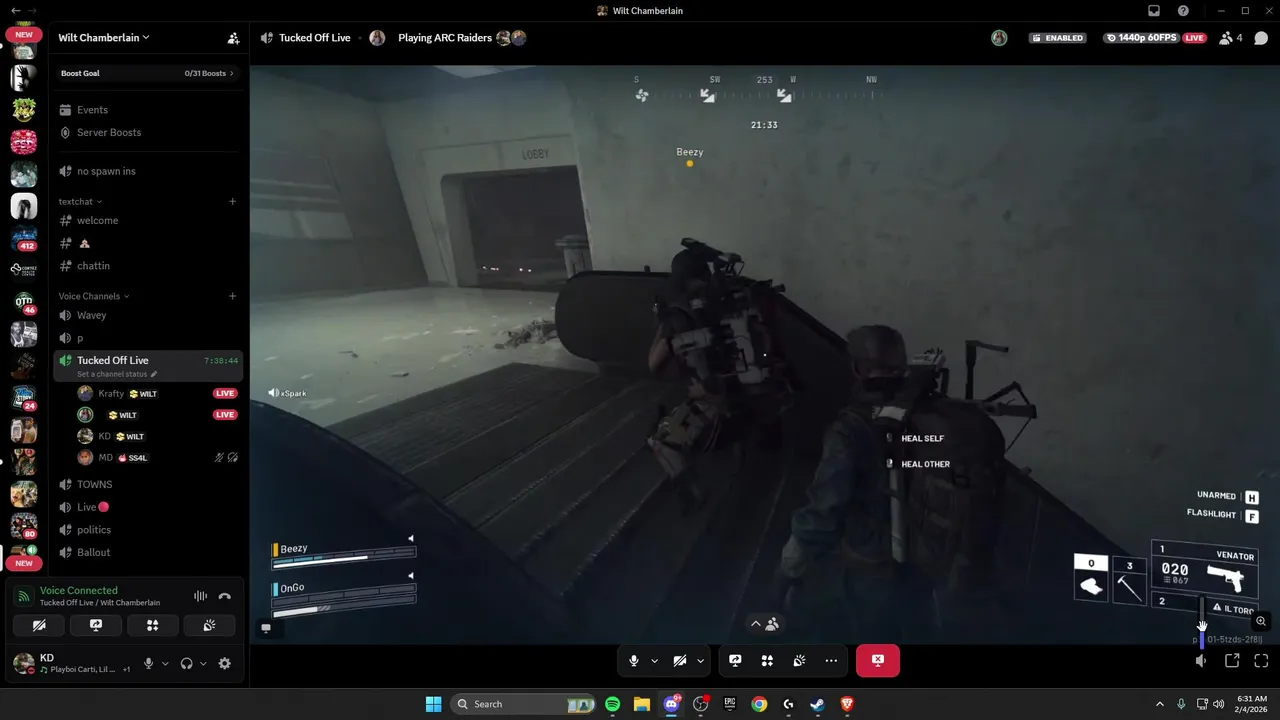Open soundboard from stream control bar
Screen dimensions: 1280x720
(x=799, y=661)
